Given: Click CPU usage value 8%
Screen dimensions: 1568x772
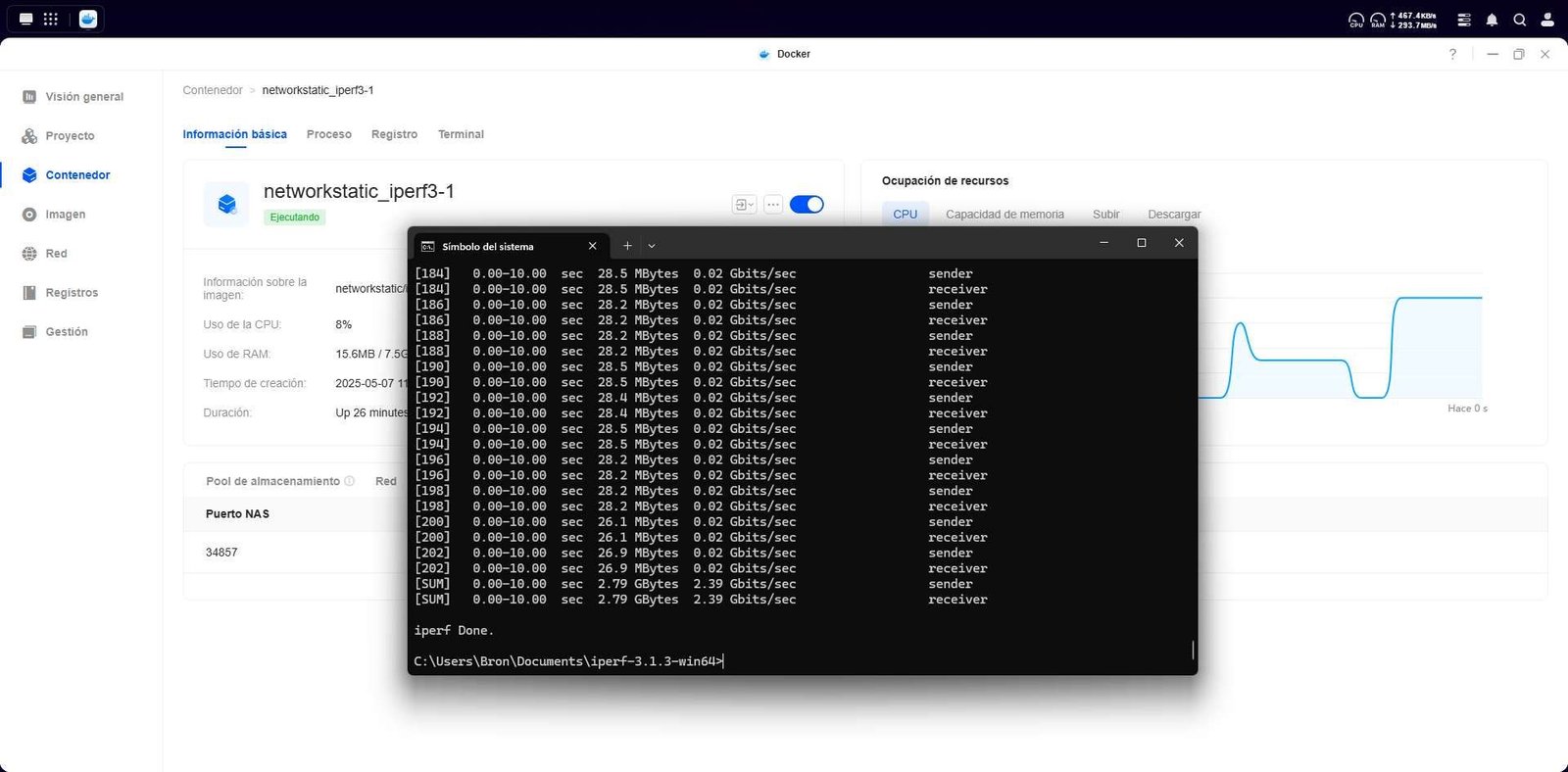Looking at the screenshot, I should pos(343,324).
